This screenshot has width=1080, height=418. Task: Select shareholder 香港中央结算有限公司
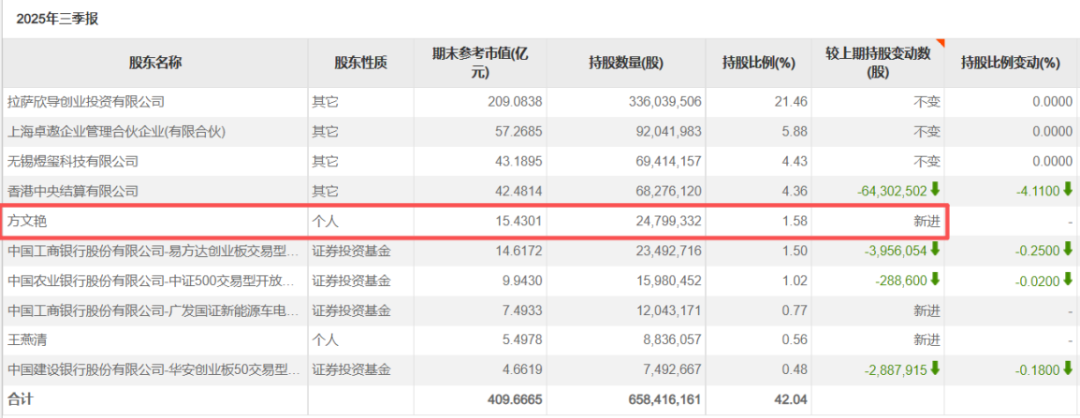[73, 191]
